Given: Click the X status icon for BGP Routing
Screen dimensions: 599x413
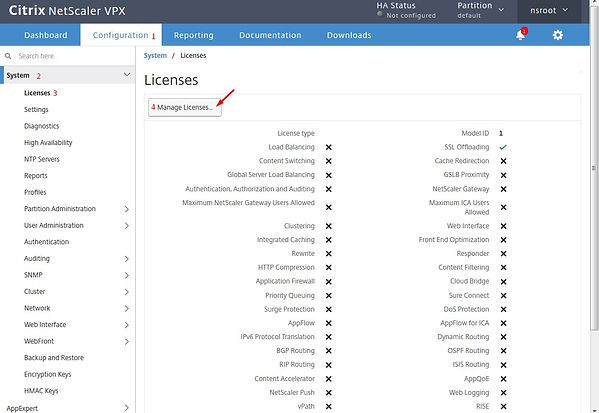Looking at the screenshot, I should [329, 351].
